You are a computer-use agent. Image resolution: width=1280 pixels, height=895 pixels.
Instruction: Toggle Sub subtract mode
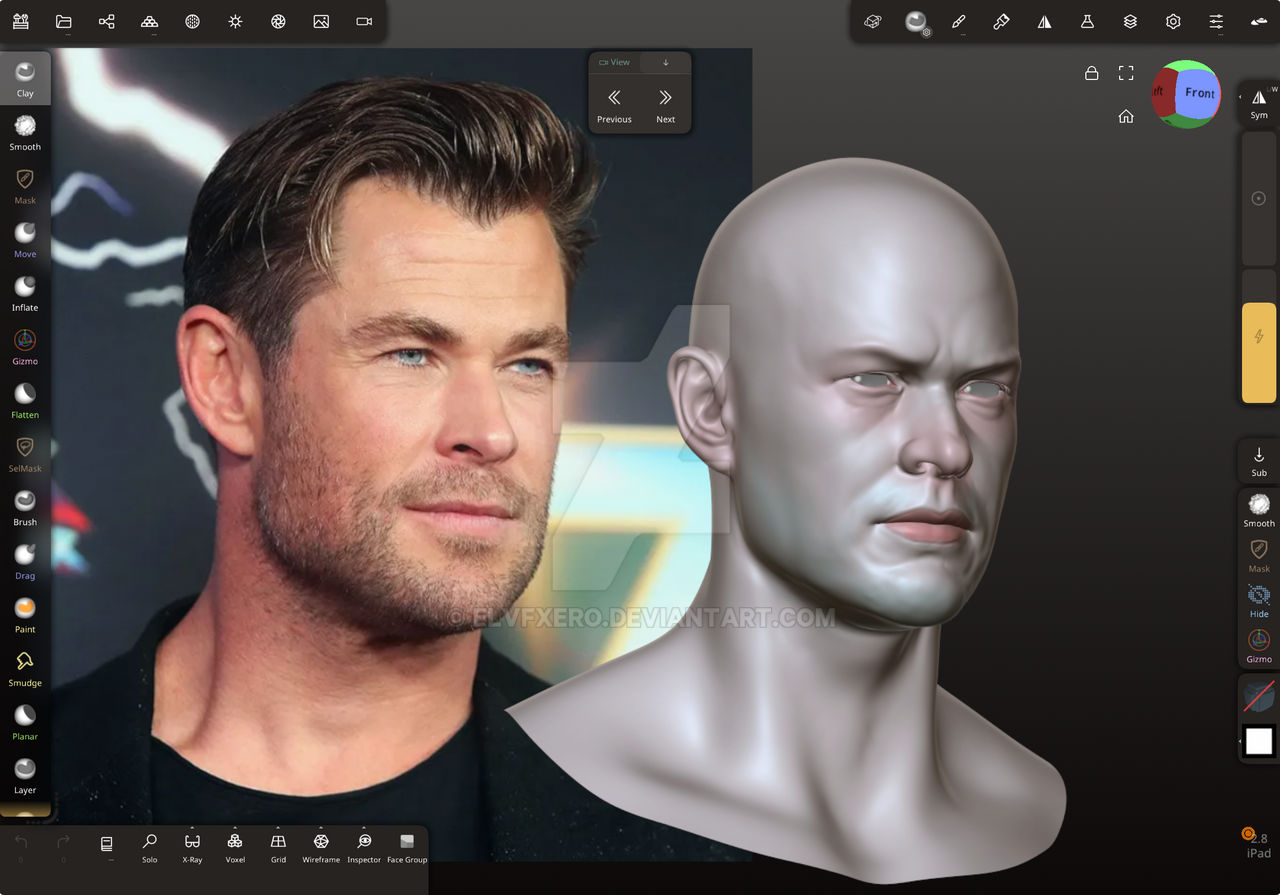point(1259,461)
